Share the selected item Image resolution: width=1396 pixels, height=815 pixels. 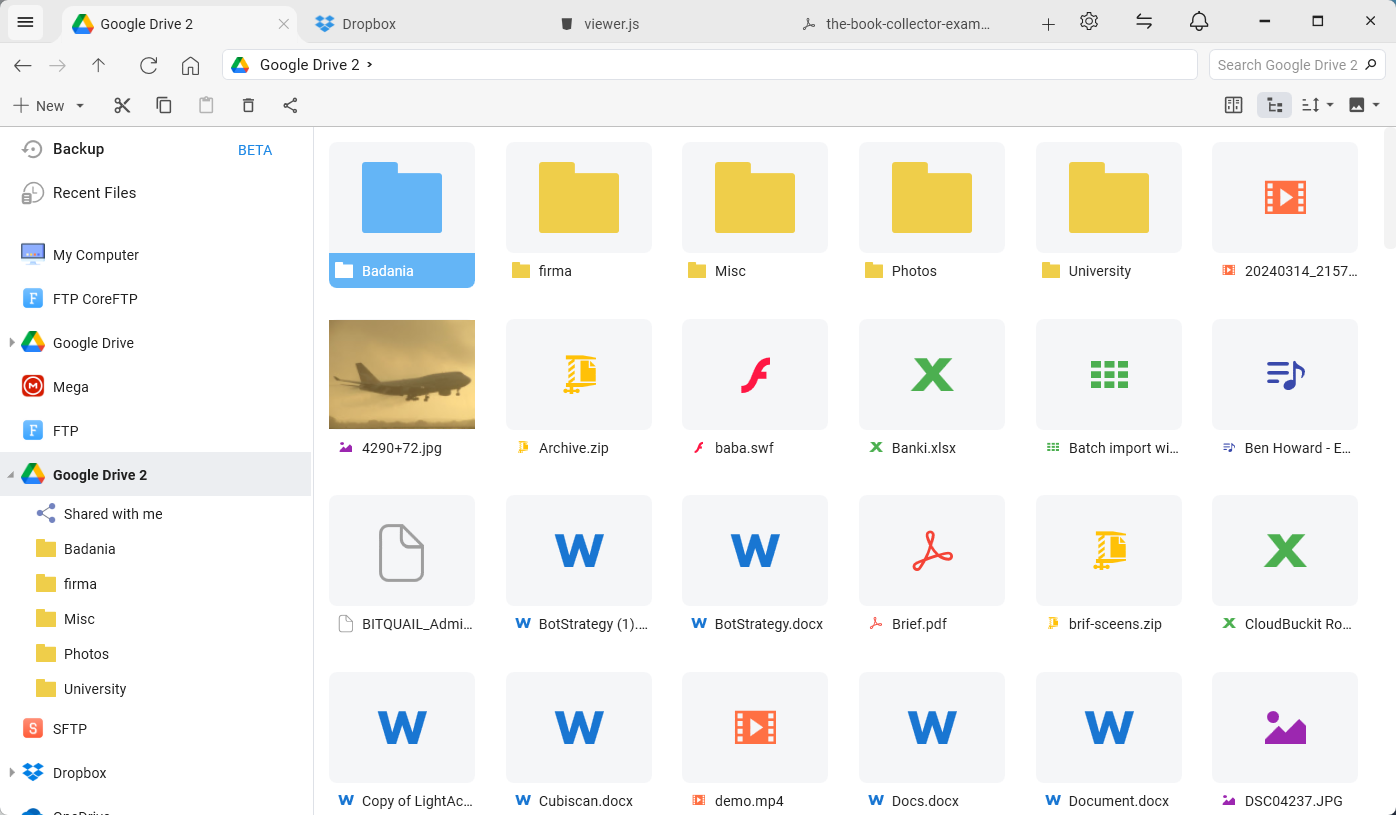click(290, 105)
